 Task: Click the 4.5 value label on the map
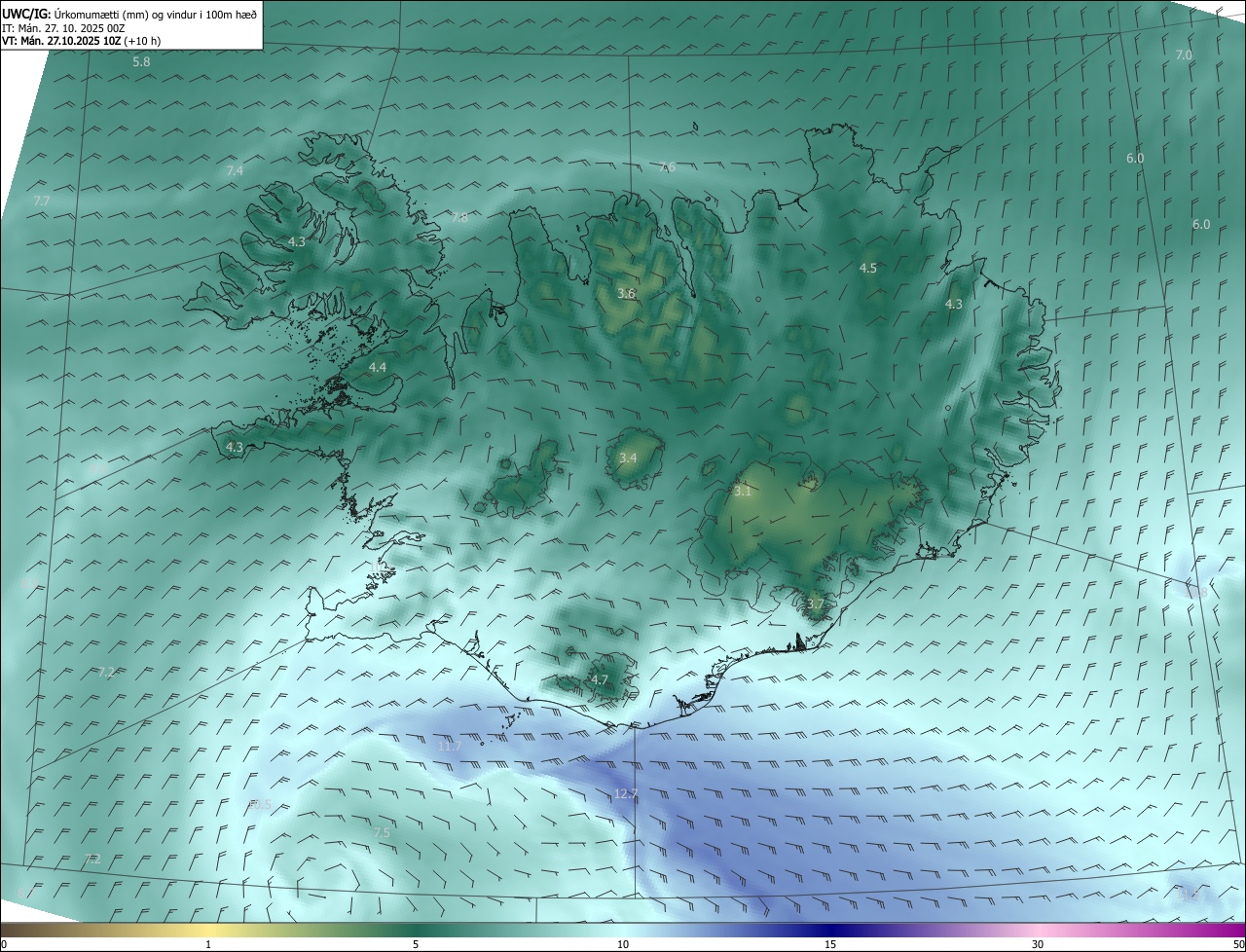pyautogui.click(x=868, y=269)
